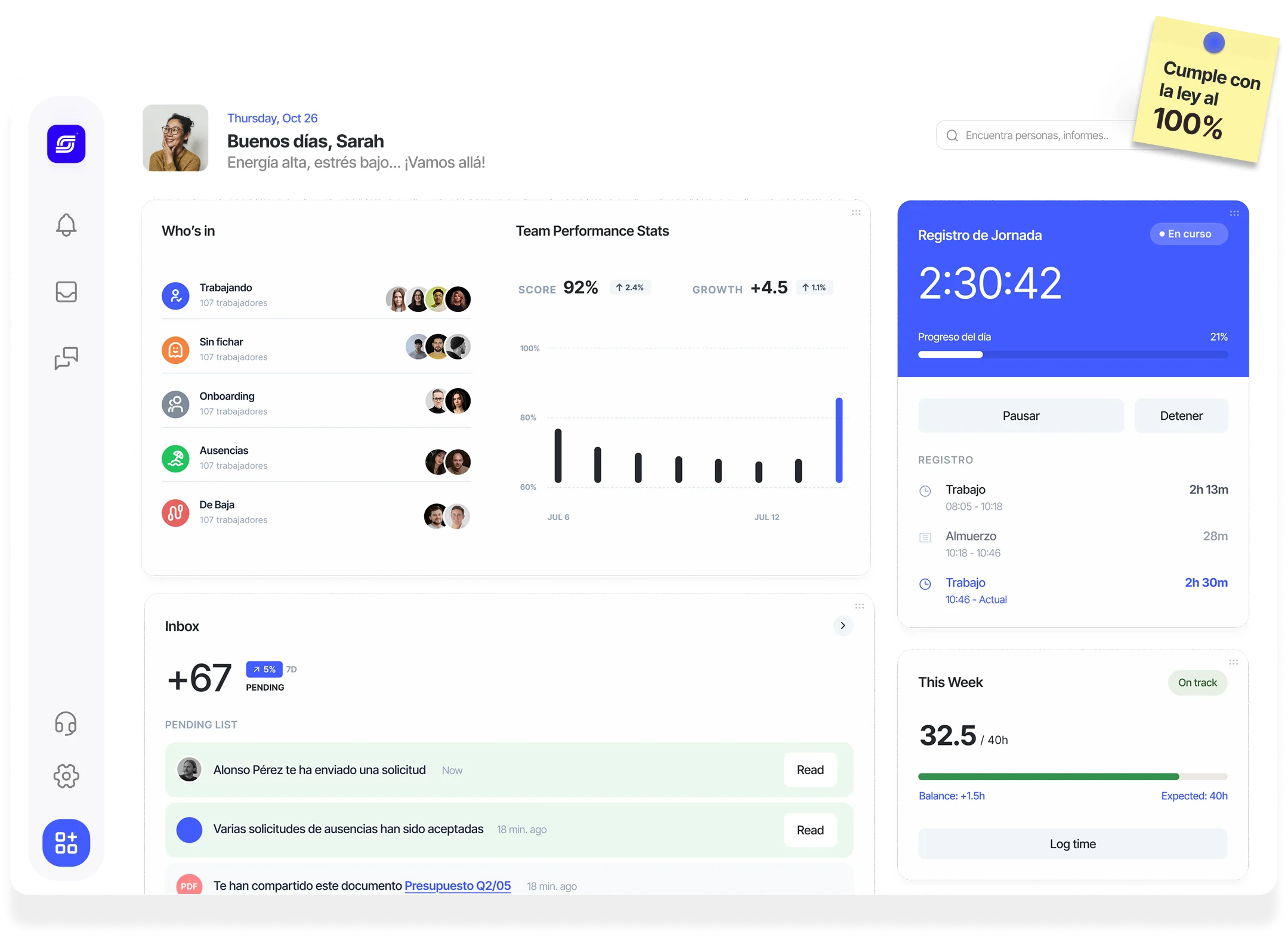Viewport: 1288px width, 937px height.
Task: Click the 32.5 hours value
Action: tap(947, 735)
